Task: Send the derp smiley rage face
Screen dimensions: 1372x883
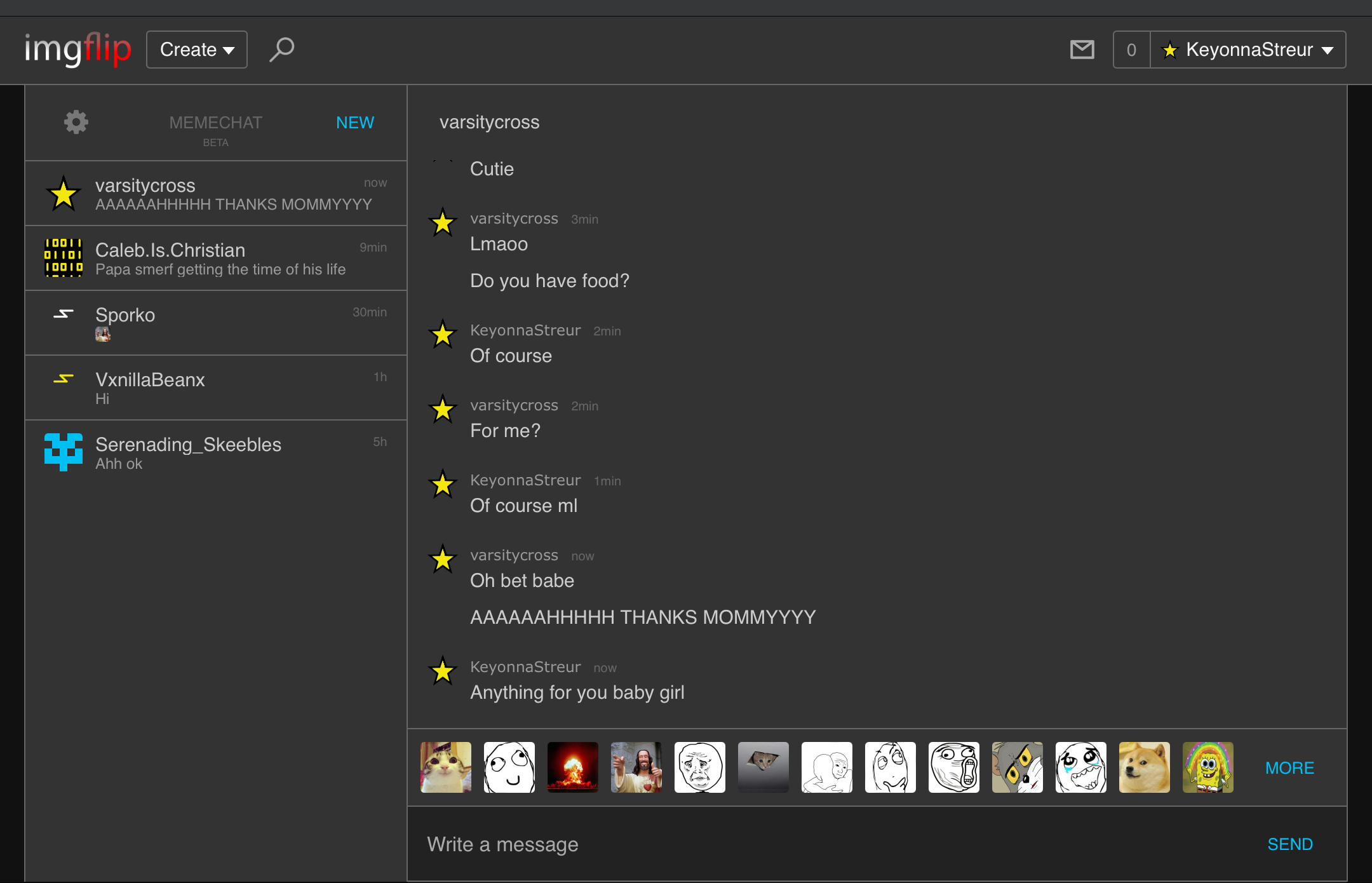Action: [509, 767]
